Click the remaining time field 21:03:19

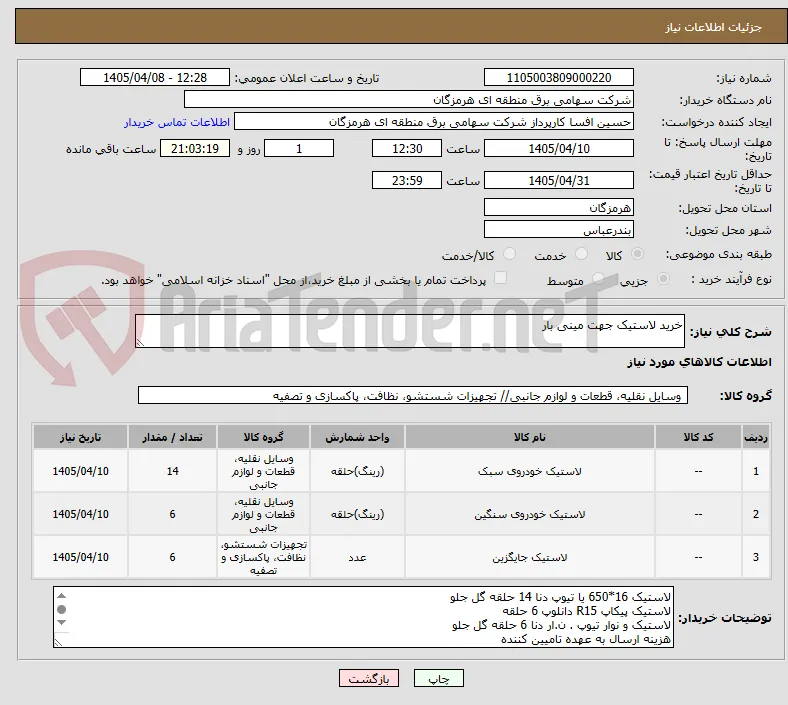[x=195, y=149]
